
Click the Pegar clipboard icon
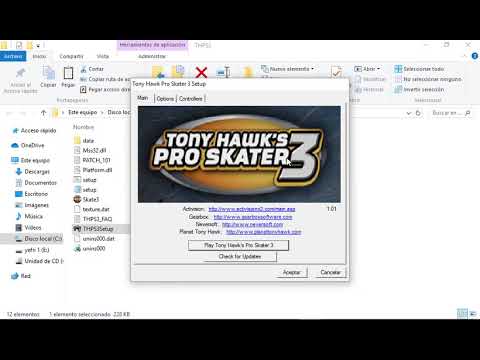[x=68, y=73]
